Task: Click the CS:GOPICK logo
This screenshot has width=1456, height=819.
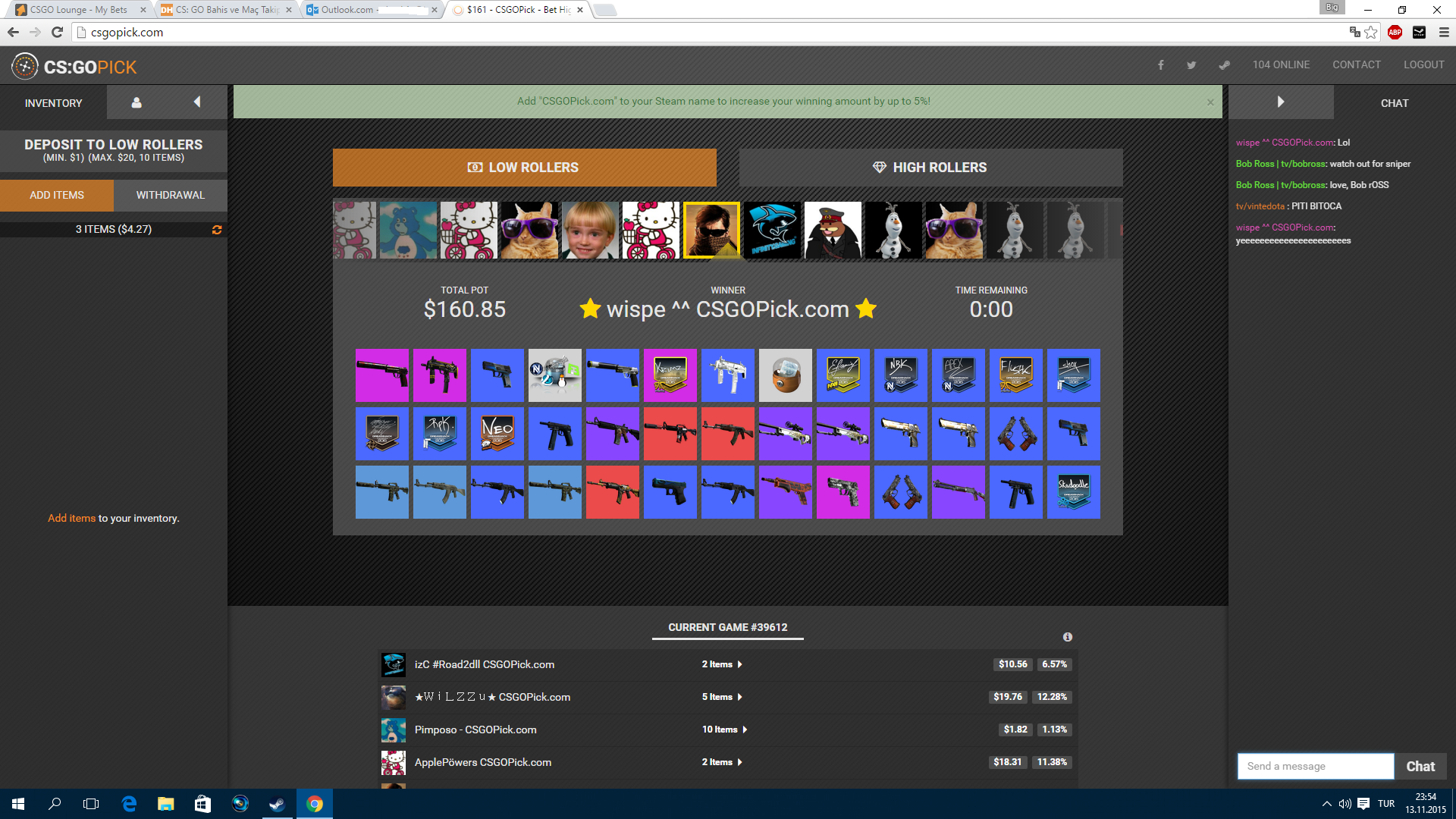Action: 74,67
